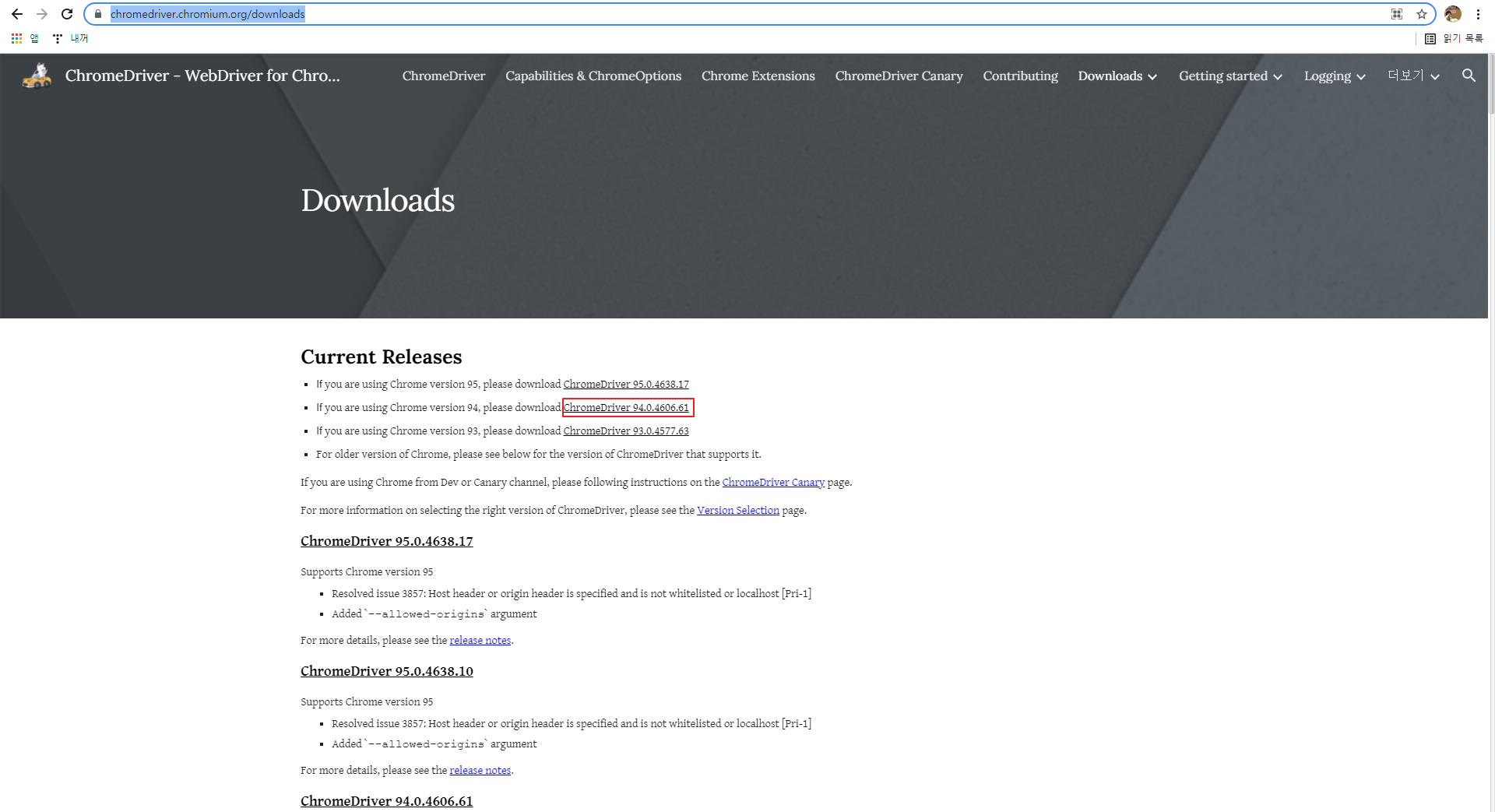Open Contributing nav item
The image size is (1495, 812).
pyautogui.click(x=1020, y=76)
